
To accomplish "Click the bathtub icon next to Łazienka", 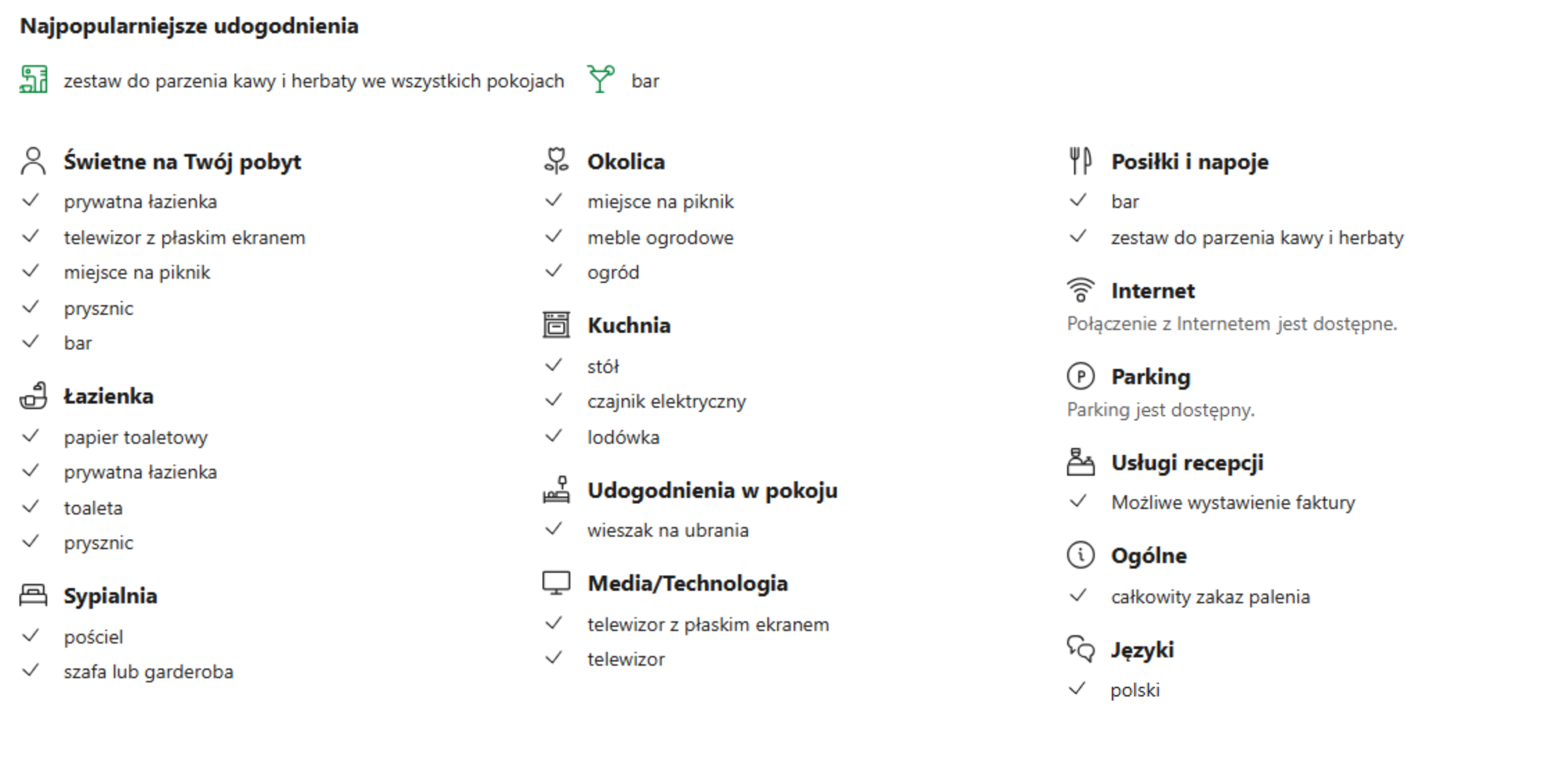I will [x=33, y=396].
